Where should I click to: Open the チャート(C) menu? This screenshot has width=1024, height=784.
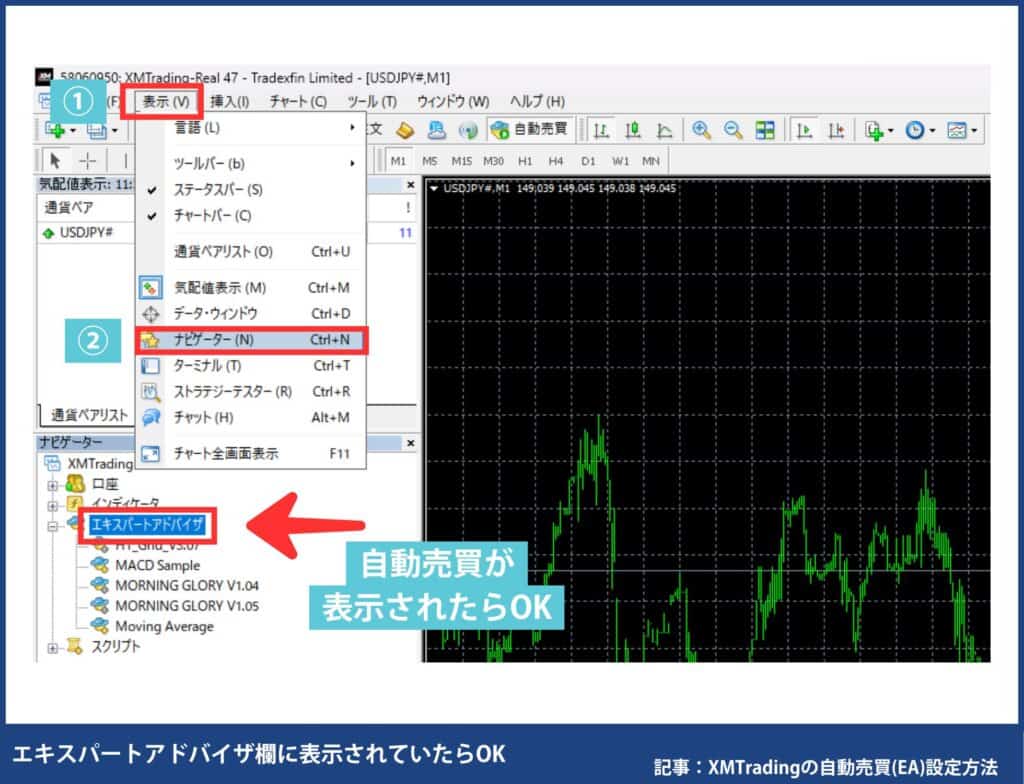(x=298, y=101)
